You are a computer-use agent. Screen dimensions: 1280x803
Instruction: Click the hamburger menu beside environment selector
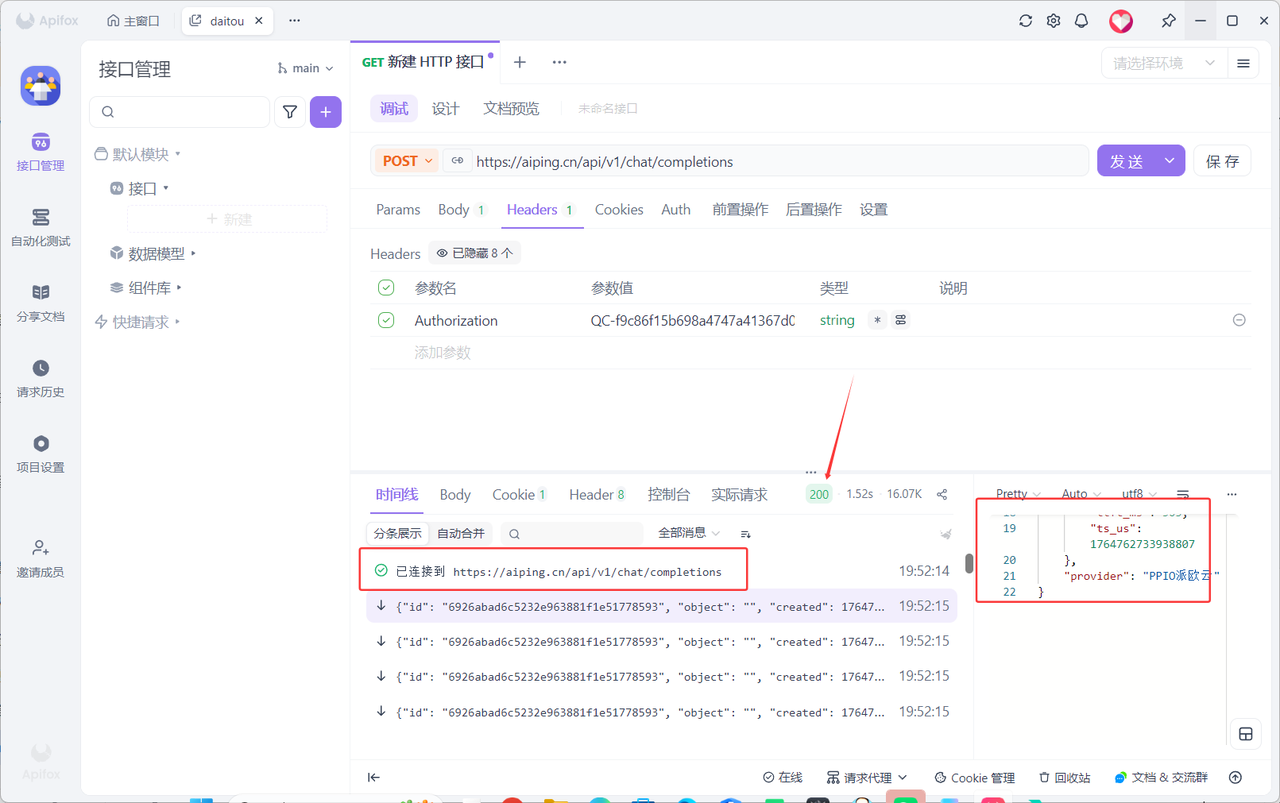click(1243, 63)
